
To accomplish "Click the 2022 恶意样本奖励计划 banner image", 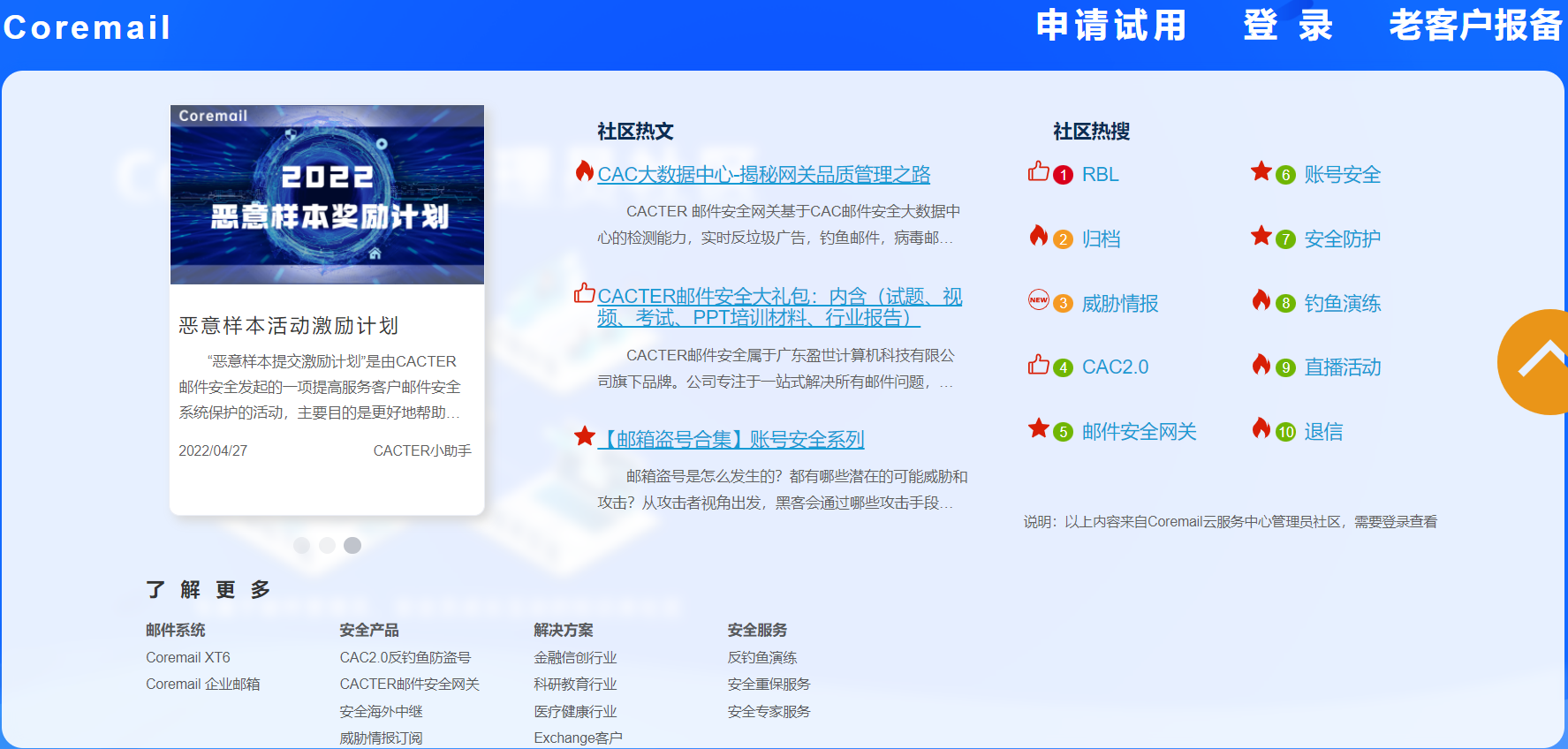I will (327, 195).
